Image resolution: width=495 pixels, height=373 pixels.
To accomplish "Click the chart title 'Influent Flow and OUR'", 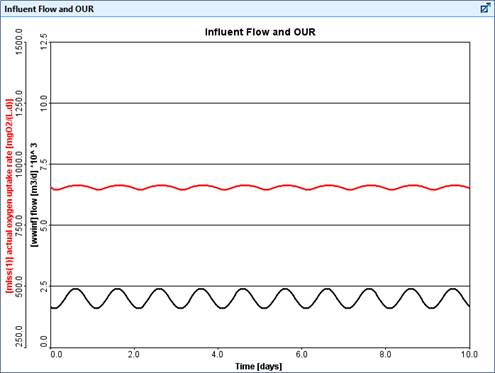I will click(x=260, y=32).
